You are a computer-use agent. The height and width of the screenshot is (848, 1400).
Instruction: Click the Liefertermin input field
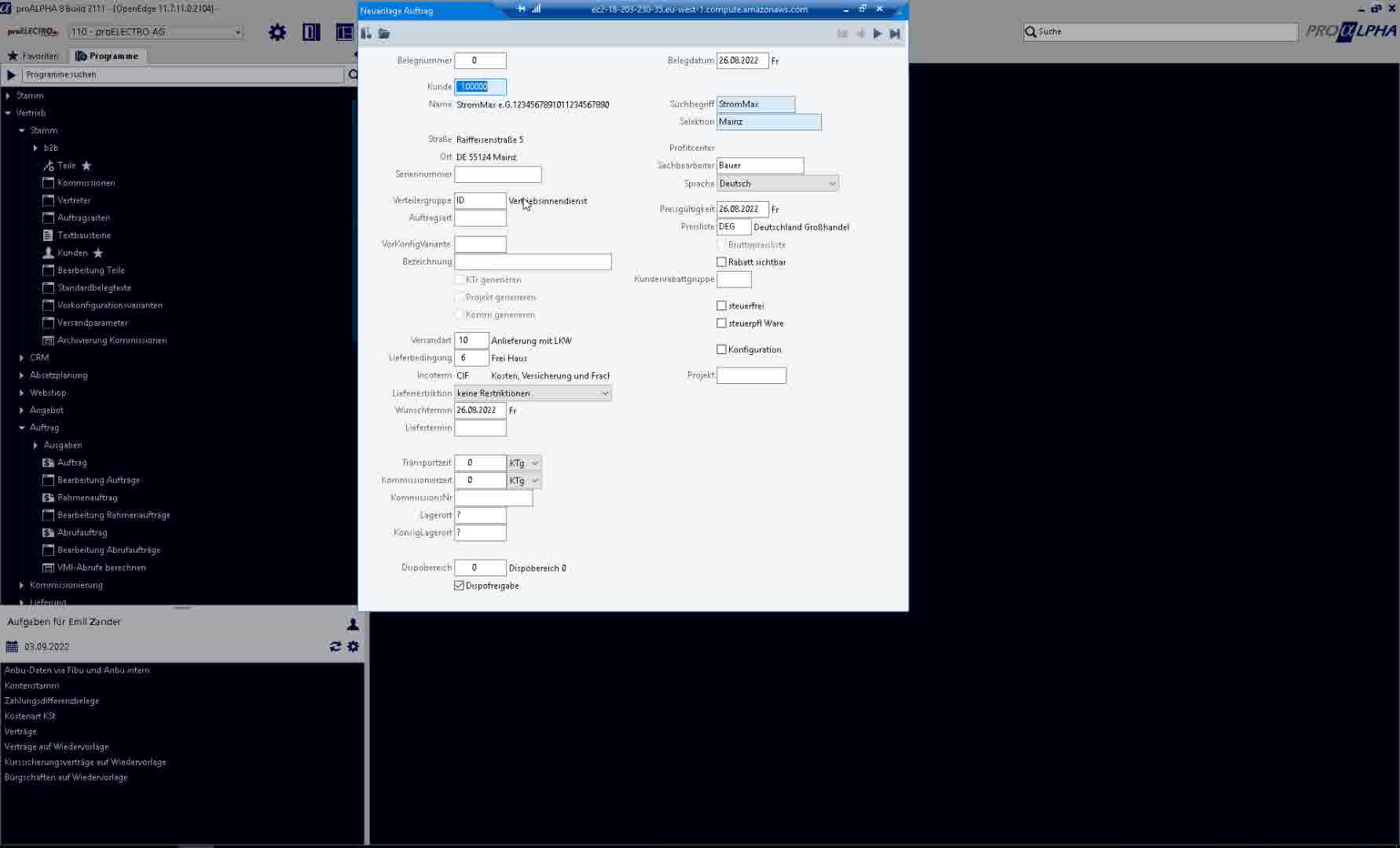pos(480,428)
